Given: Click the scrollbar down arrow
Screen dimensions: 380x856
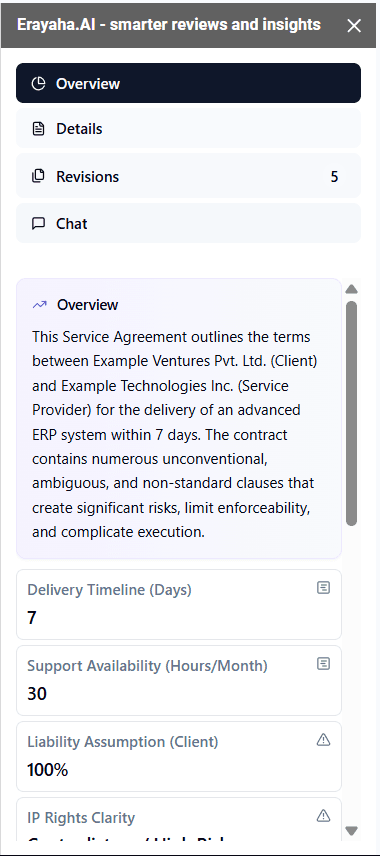Looking at the screenshot, I should 352,831.
